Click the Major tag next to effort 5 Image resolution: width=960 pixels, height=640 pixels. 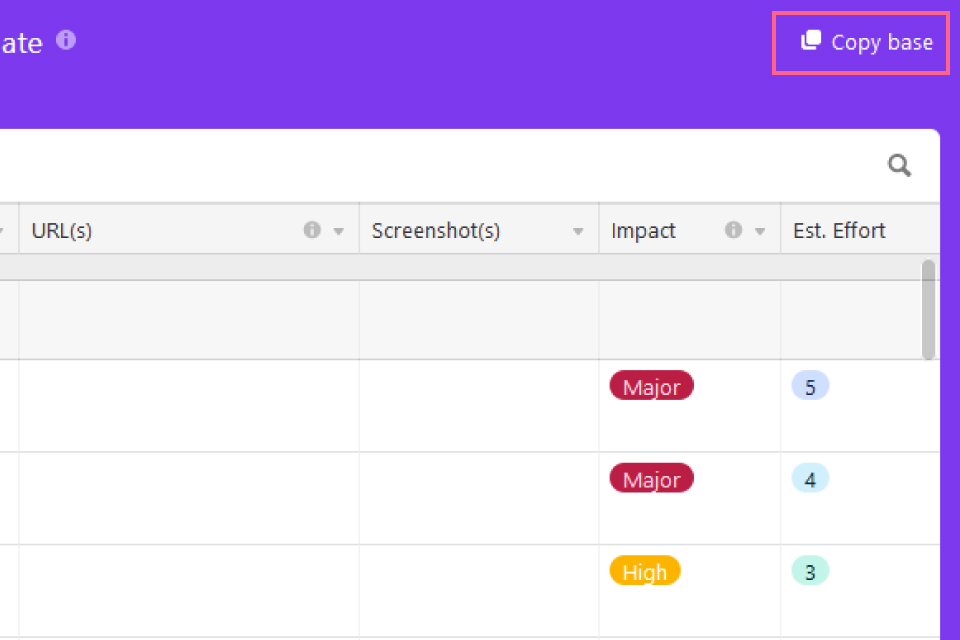(x=651, y=386)
